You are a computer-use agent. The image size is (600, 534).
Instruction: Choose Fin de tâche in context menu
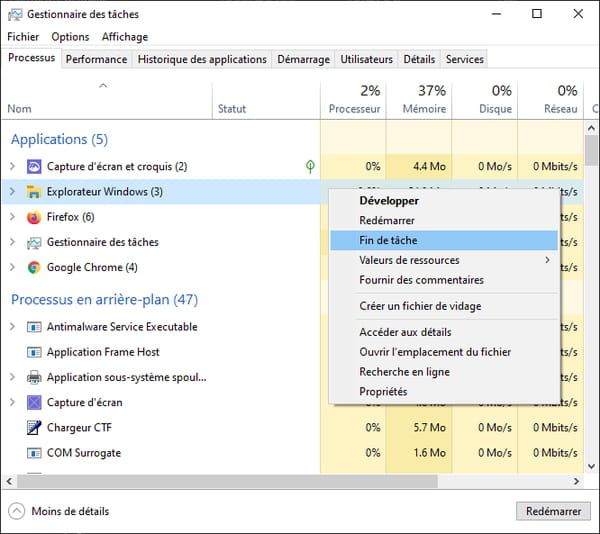point(444,241)
